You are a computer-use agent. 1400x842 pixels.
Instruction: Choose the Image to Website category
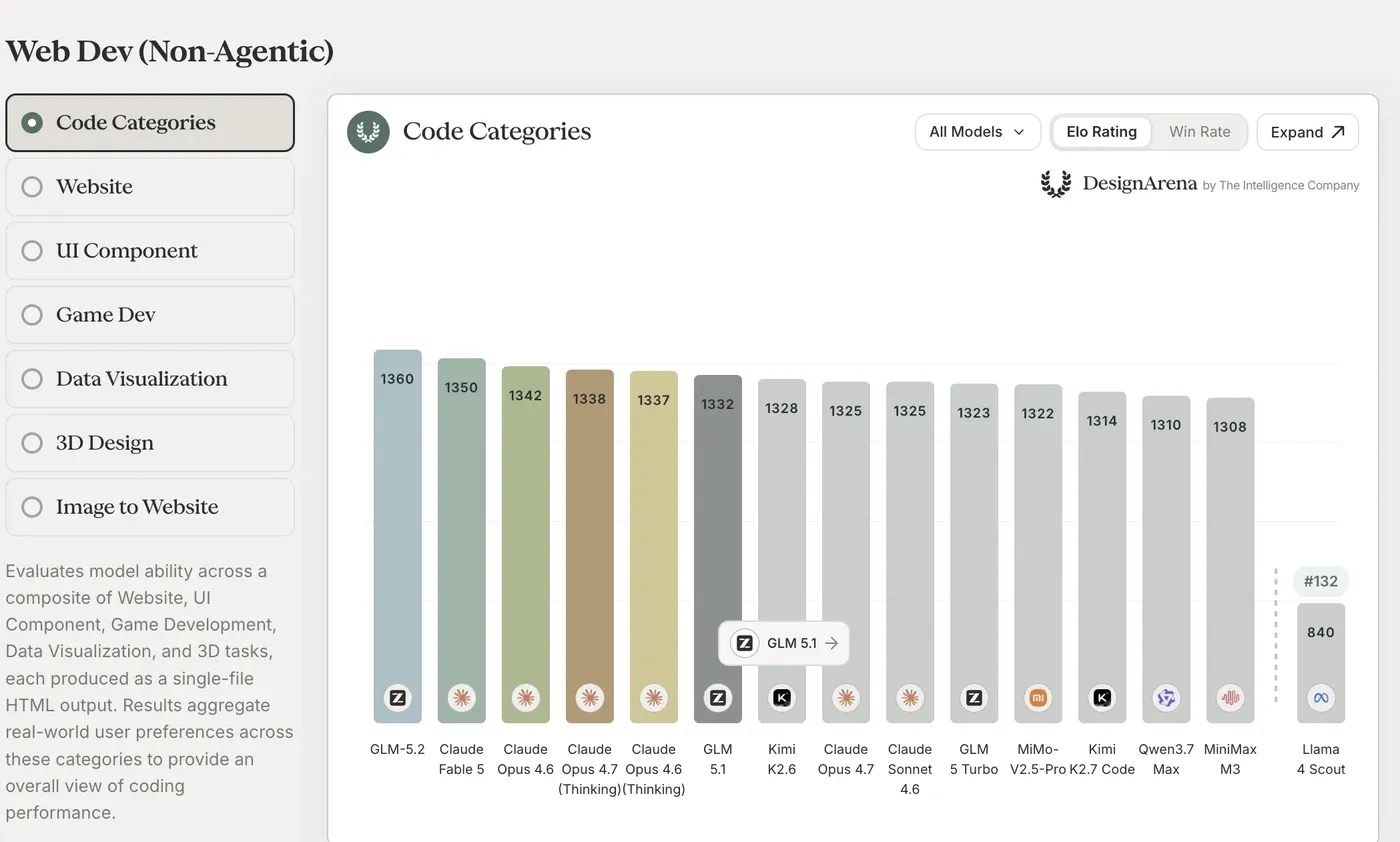pyautogui.click(x=150, y=507)
